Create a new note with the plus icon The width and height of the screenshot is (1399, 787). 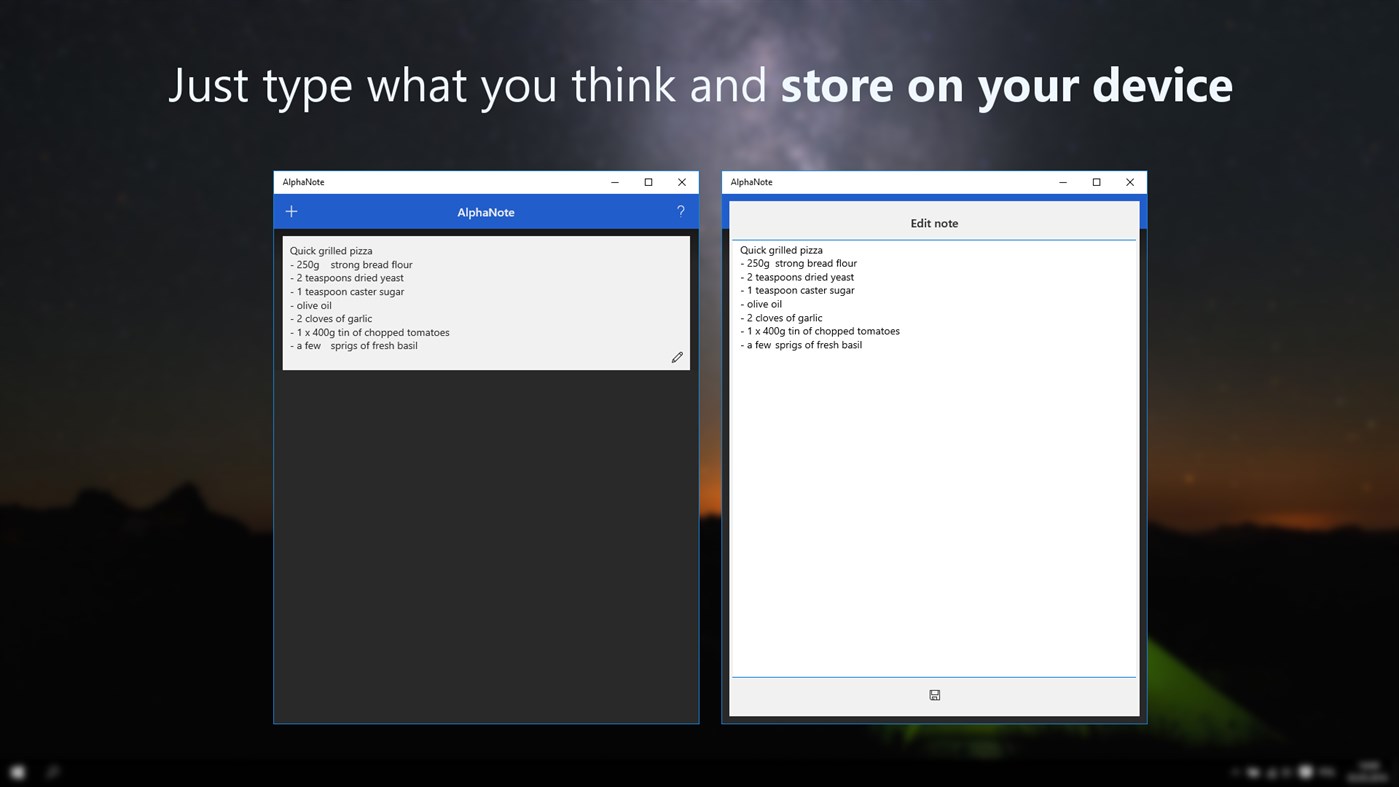coord(291,211)
